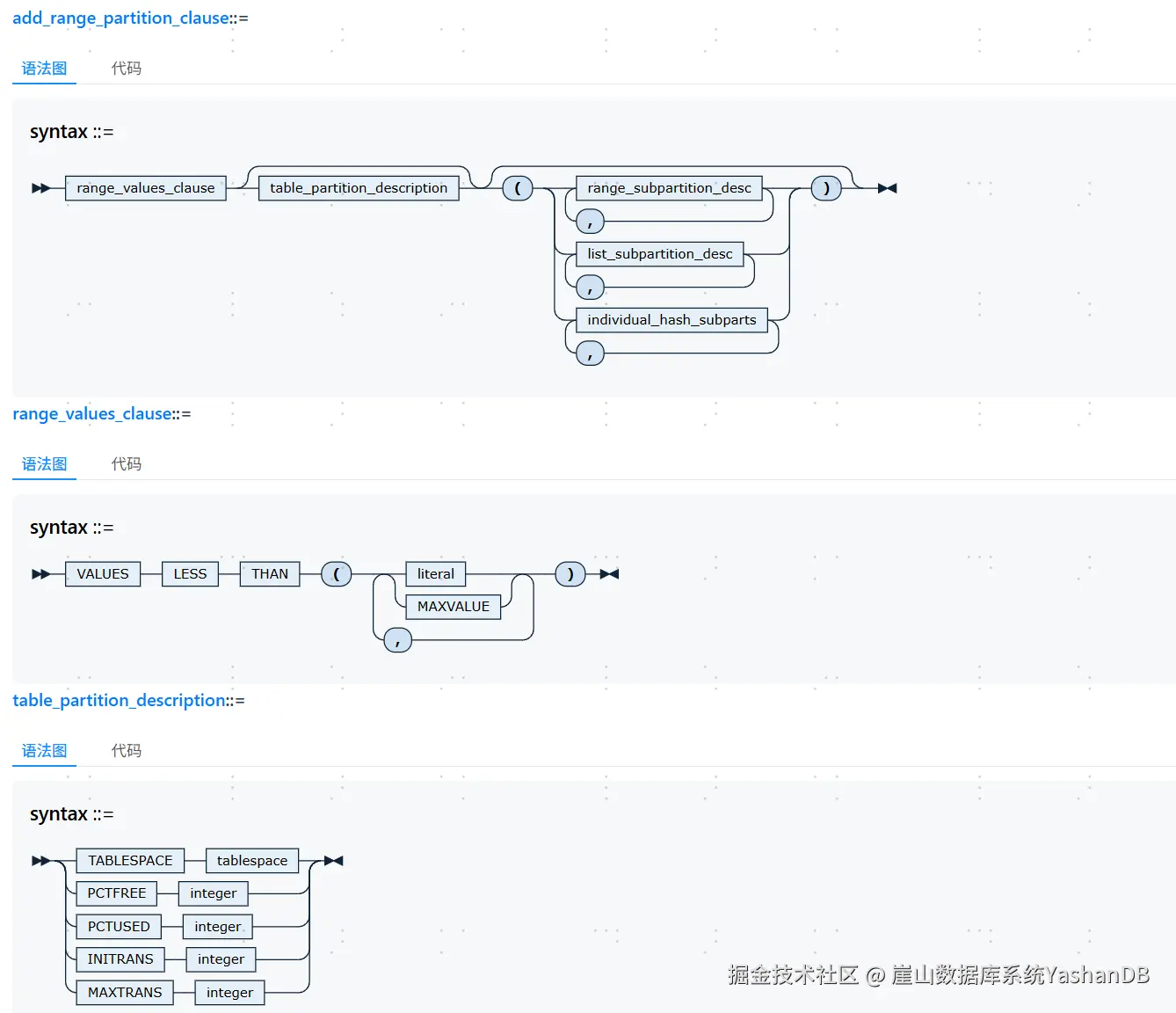Click end marker after tablespace box
Image resolution: width=1176 pixels, height=1013 pixels.
(x=333, y=861)
